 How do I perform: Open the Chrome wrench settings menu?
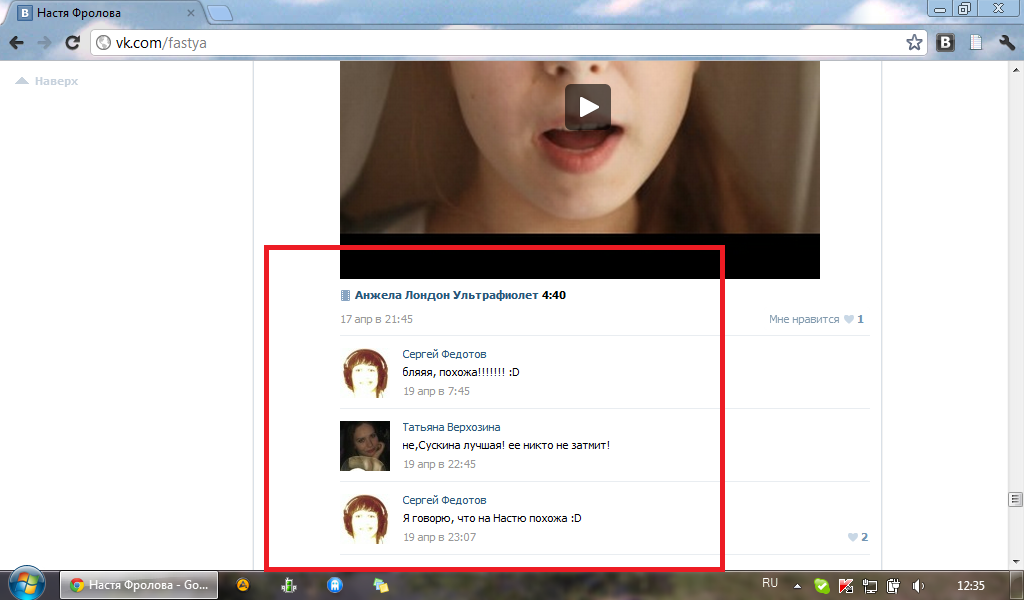pos(1007,43)
